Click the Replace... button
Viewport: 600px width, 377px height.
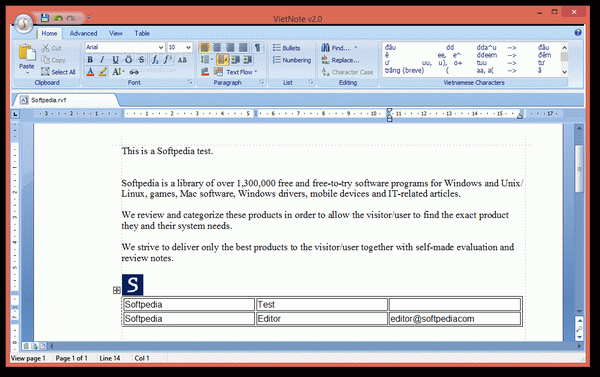(340, 60)
